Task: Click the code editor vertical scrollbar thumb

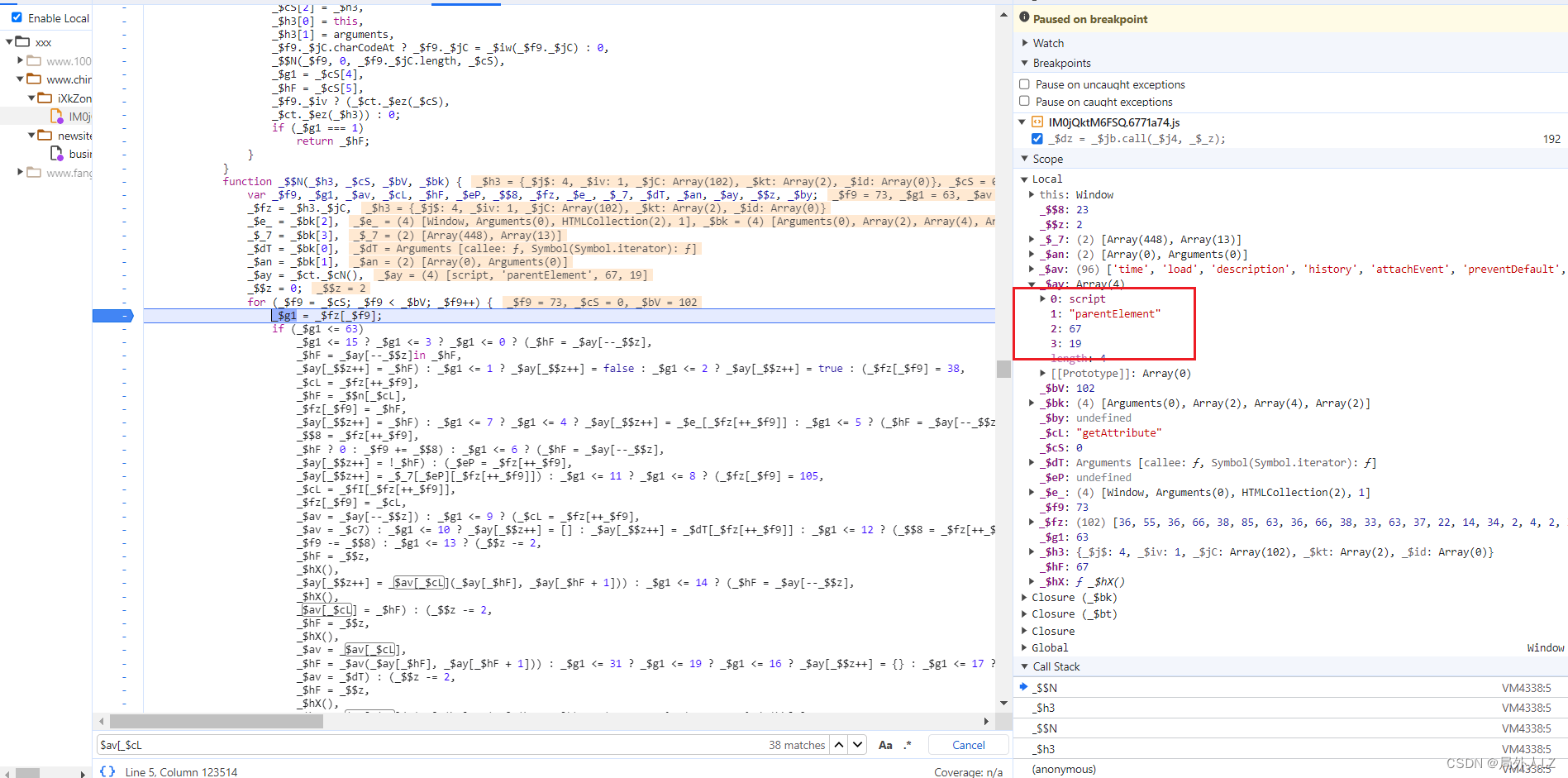Action: (x=1003, y=369)
